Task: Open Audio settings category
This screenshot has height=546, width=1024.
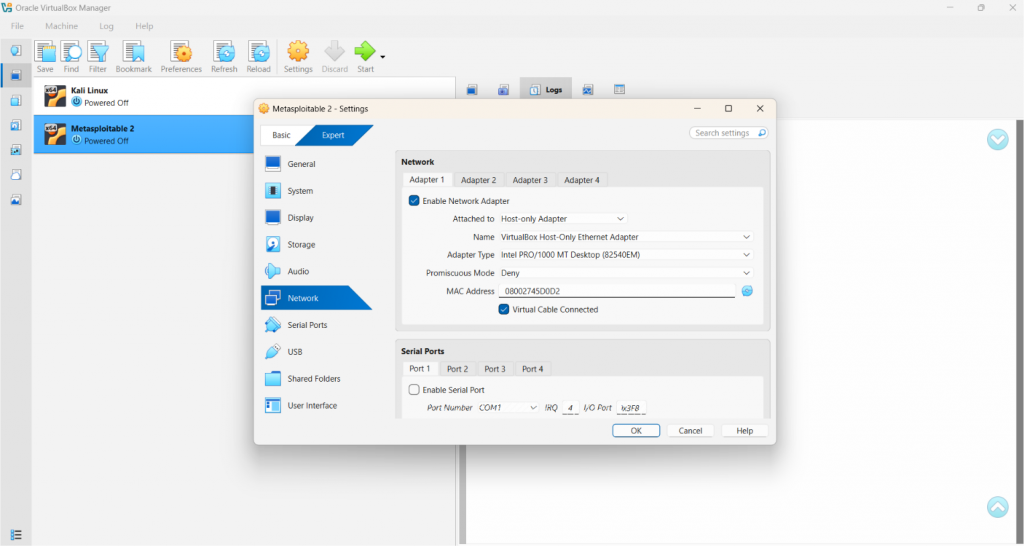Action: tap(314, 271)
